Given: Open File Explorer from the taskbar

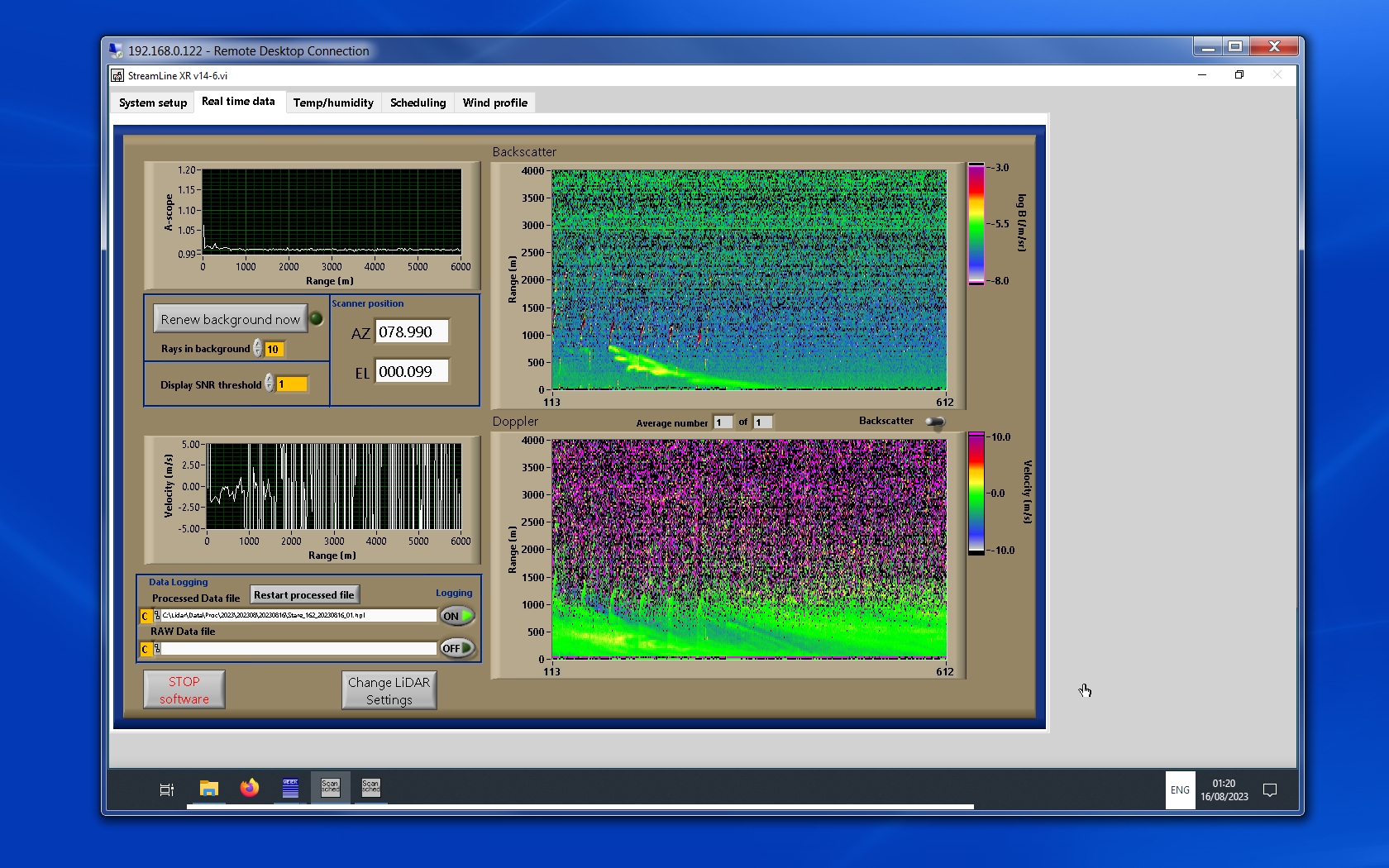Looking at the screenshot, I should point(208,788).
